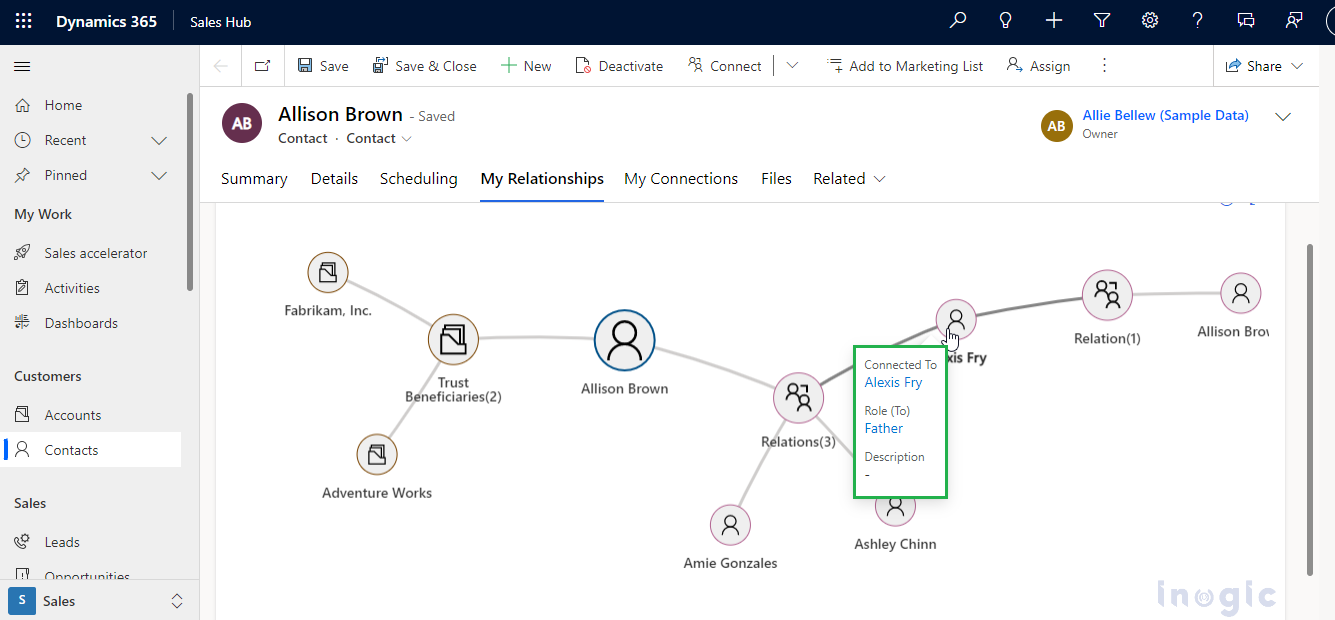1335x620 pixels.
Task: Click the Share button
Action: click(x=1264, y=66)
